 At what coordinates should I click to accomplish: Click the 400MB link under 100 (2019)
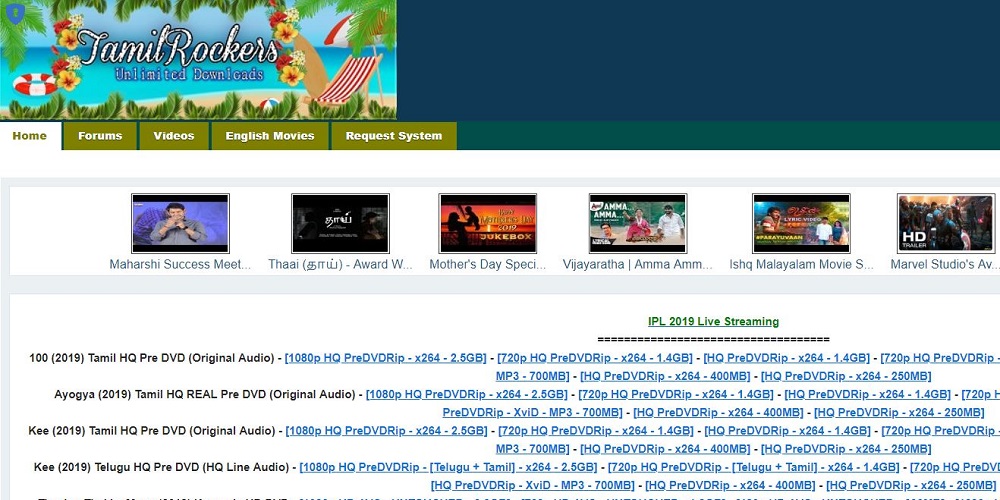coord(665,376)
